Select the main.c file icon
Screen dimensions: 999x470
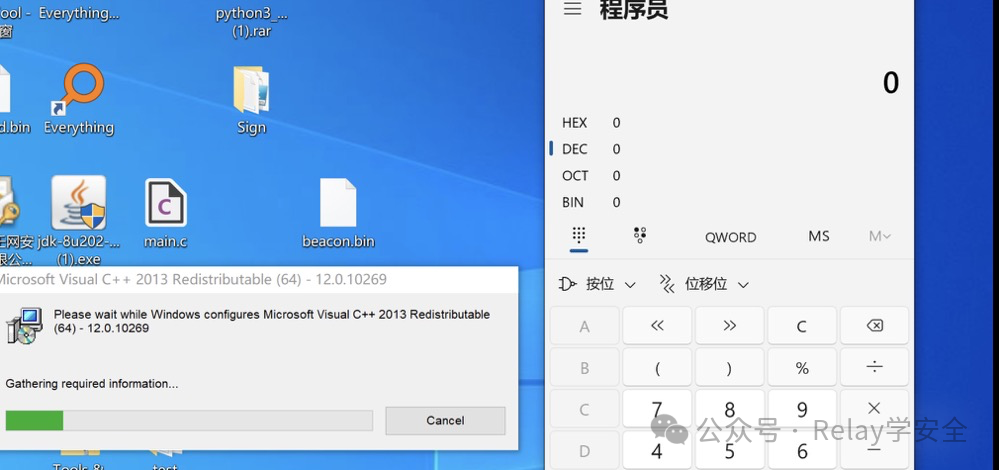pos(166,213)
